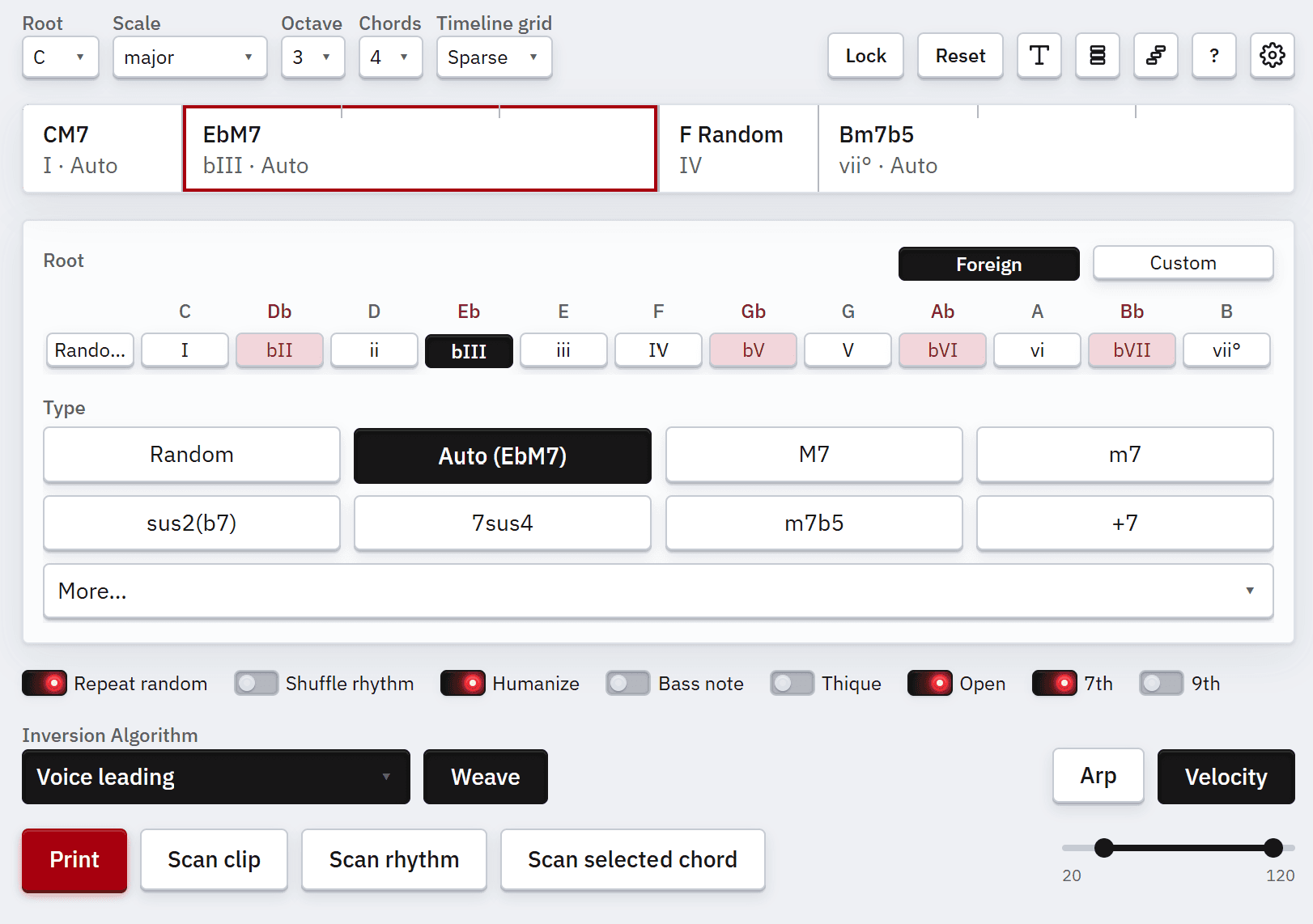Select the Bm7b5 chord slot
Image resolution: width=1313 pixels, height=924 pixels.
1056,149
